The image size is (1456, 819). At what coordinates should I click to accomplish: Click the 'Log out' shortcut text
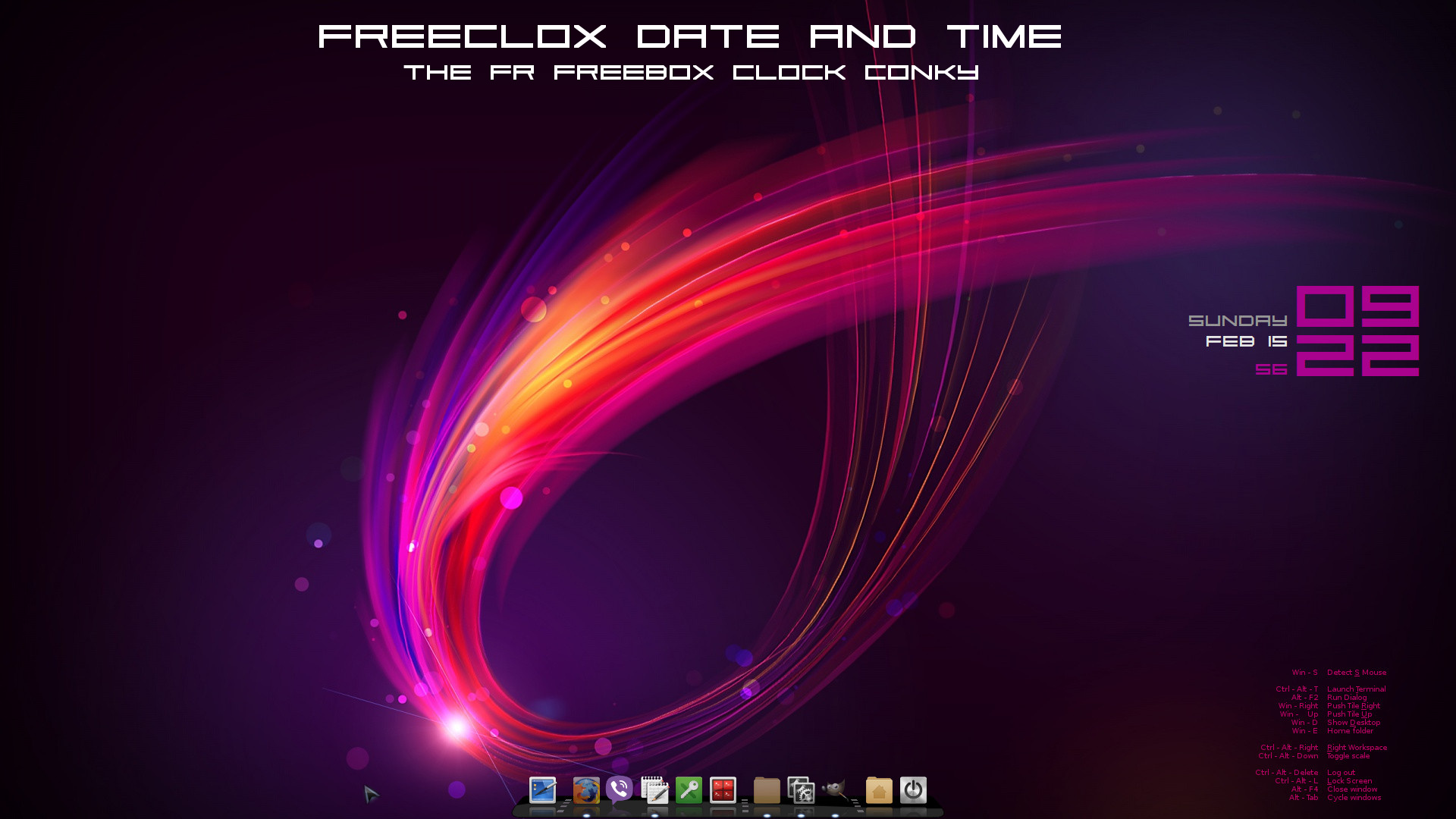[1341, 773]
